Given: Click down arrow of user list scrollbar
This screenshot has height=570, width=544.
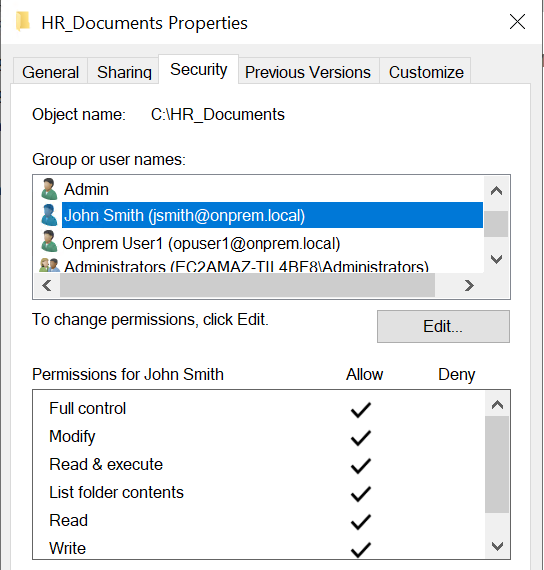Looking at the screenshot, I should (x=496, y=259).
